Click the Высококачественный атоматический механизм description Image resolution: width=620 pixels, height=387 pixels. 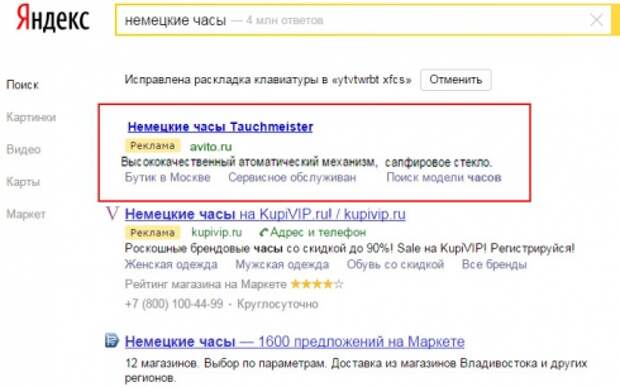pos(306,162)
